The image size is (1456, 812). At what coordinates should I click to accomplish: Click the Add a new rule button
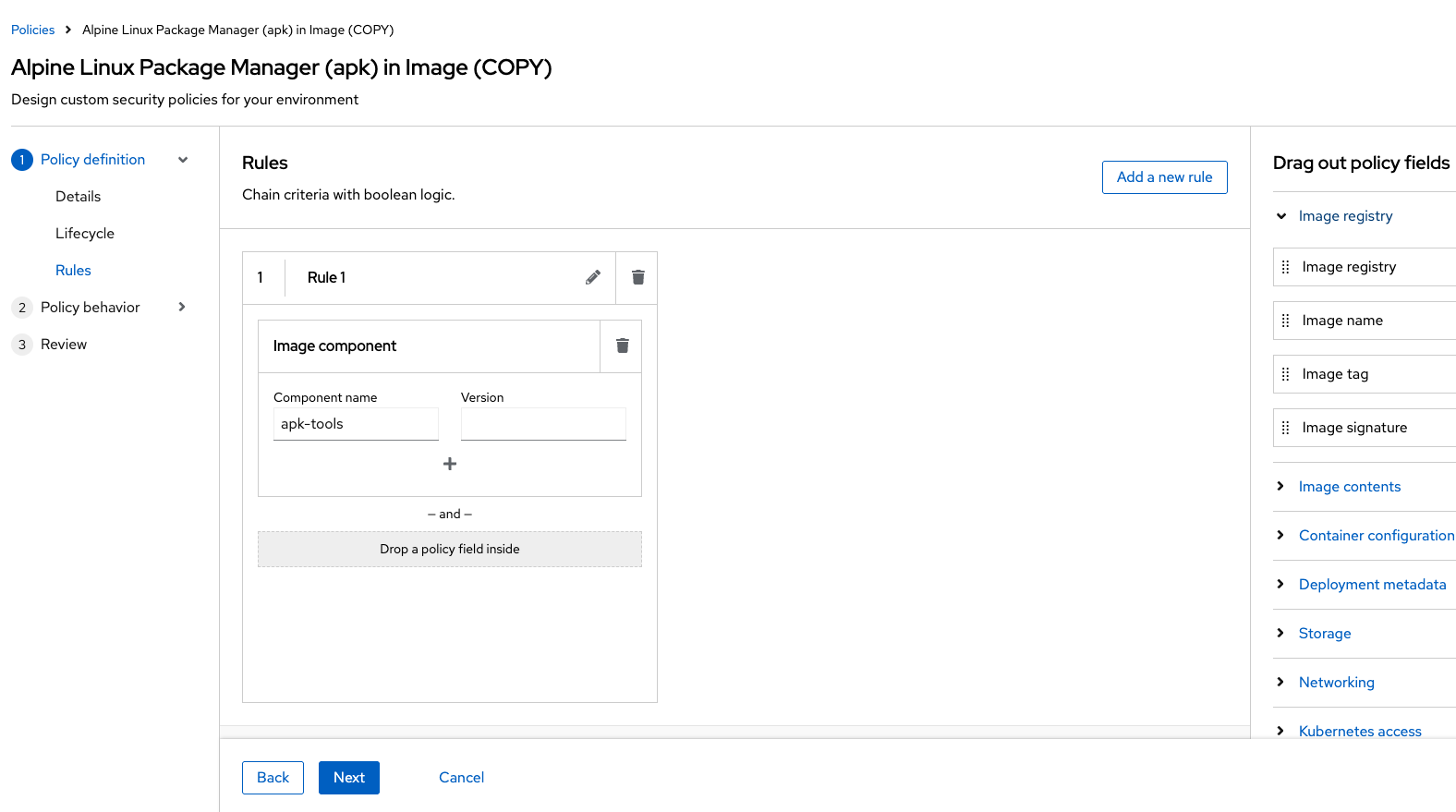(1164, 177)
